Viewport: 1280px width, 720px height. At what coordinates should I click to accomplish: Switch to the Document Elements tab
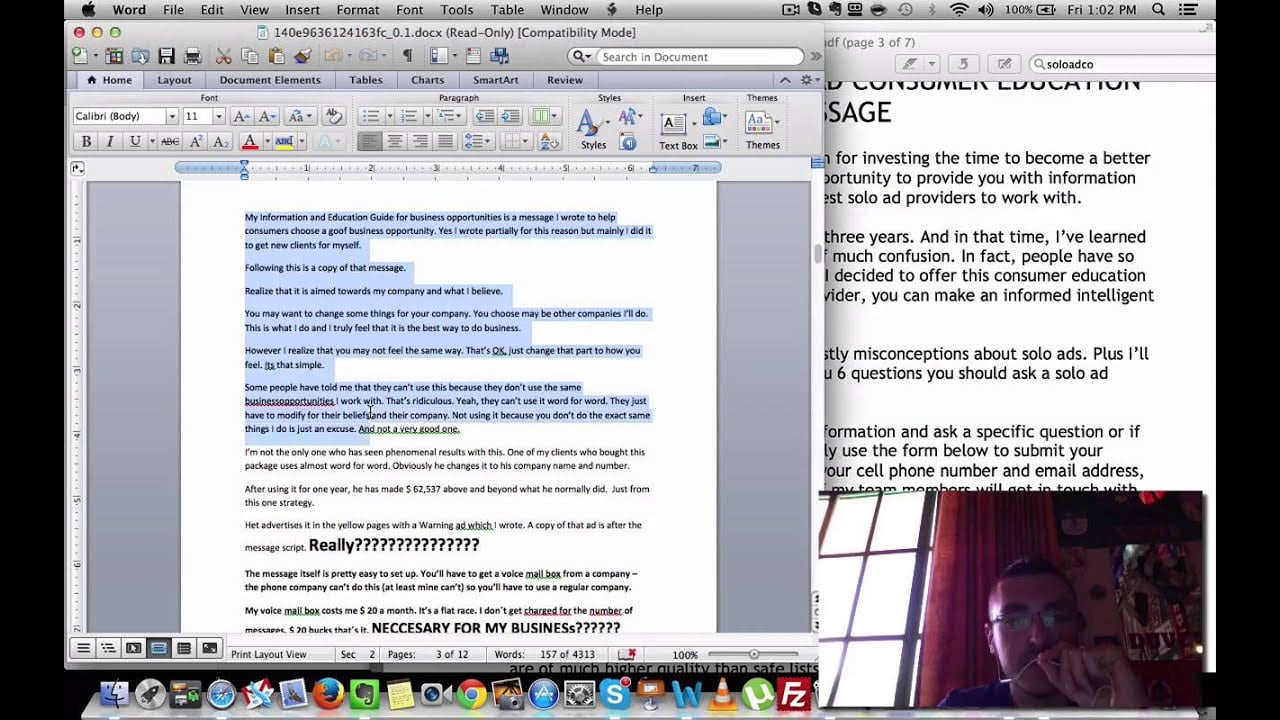tap(270, 80)
